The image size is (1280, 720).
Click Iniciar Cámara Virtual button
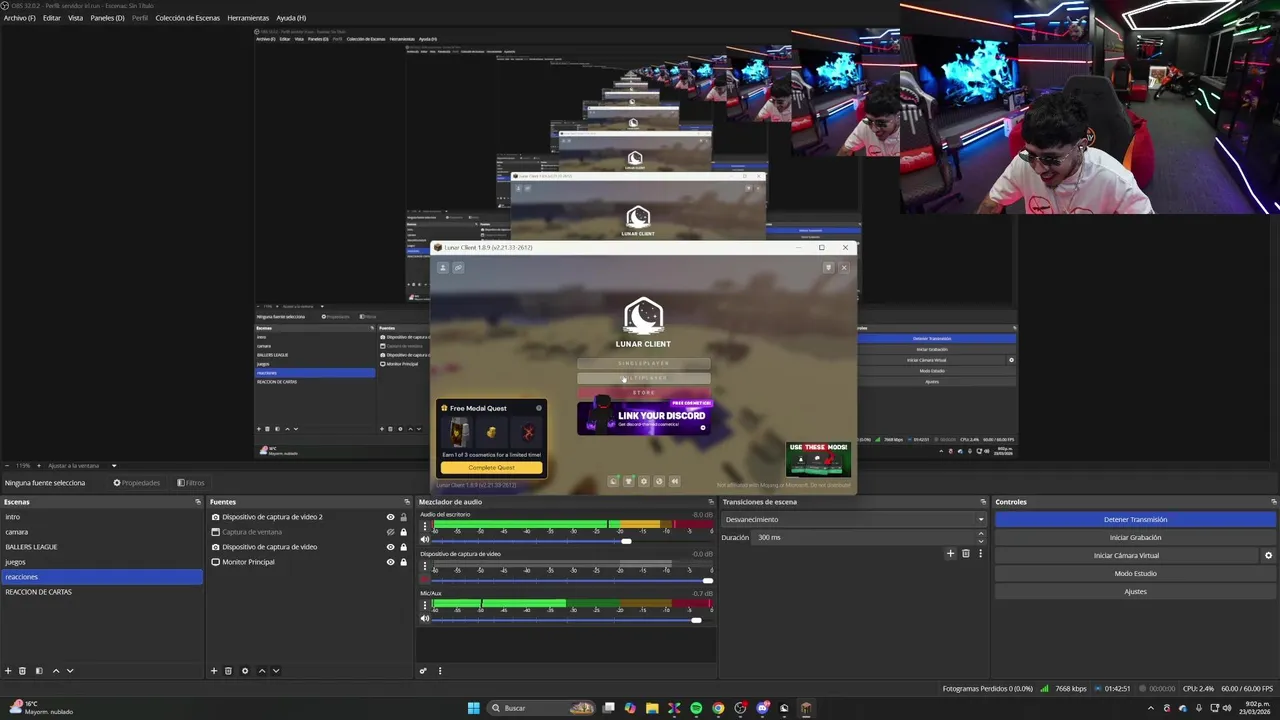[1126, 555]
